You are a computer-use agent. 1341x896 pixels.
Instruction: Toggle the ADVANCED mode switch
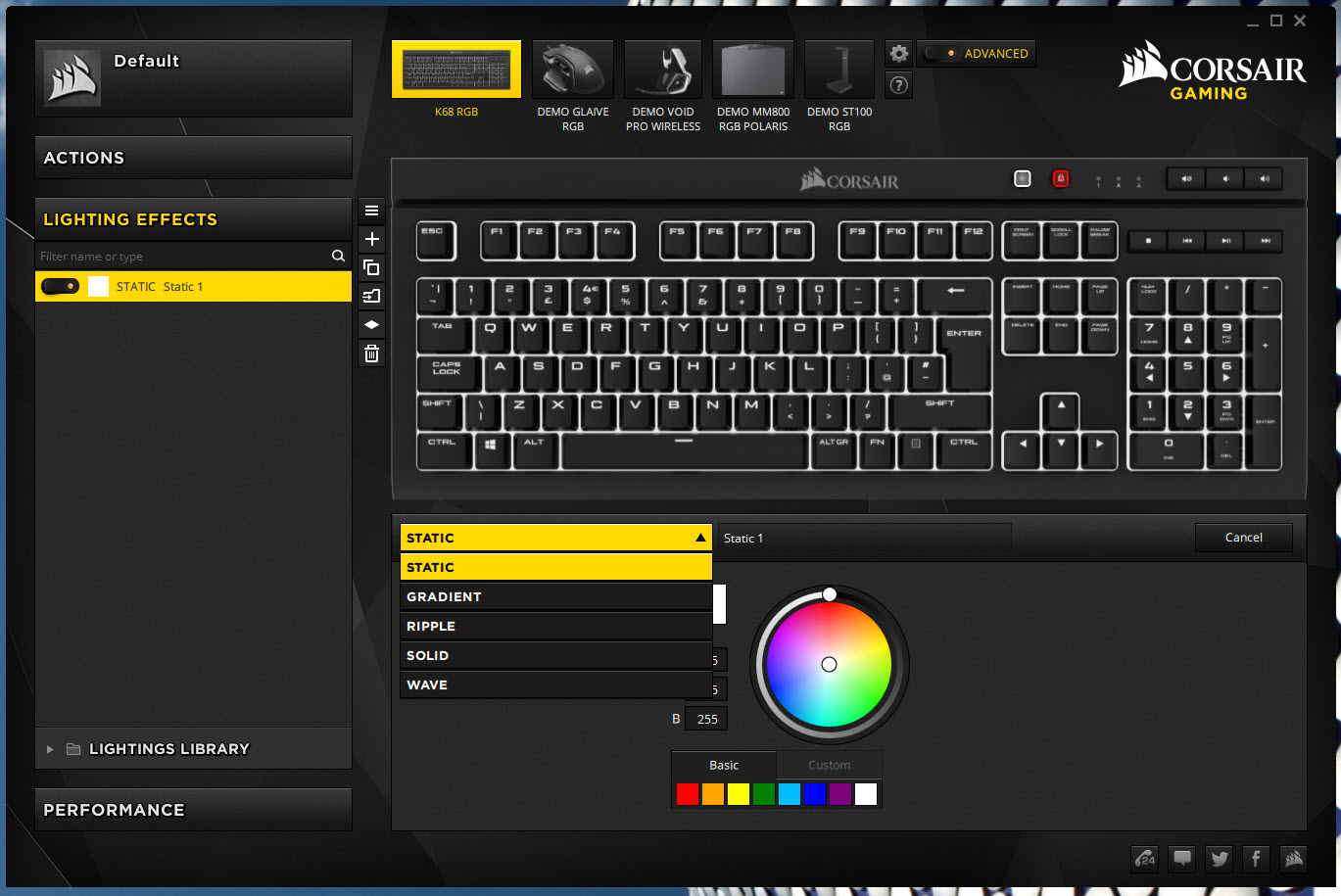(x=940, y=53)
